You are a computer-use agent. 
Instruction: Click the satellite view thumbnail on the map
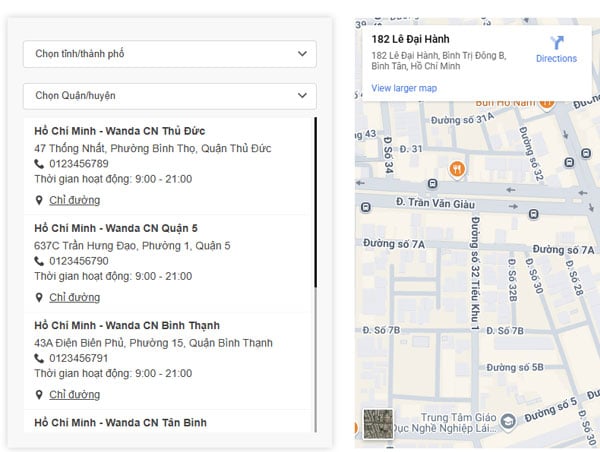click(378, 424)
